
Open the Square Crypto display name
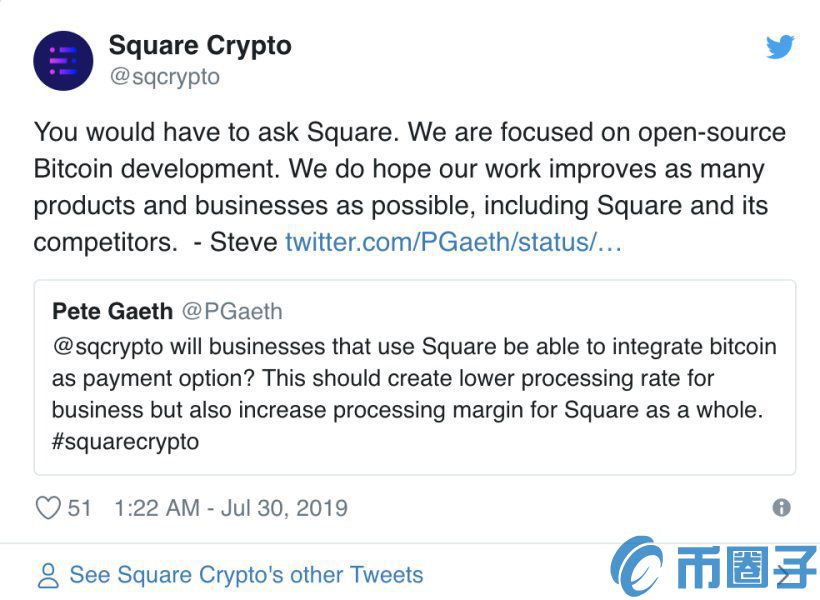(x=200, y=46)
